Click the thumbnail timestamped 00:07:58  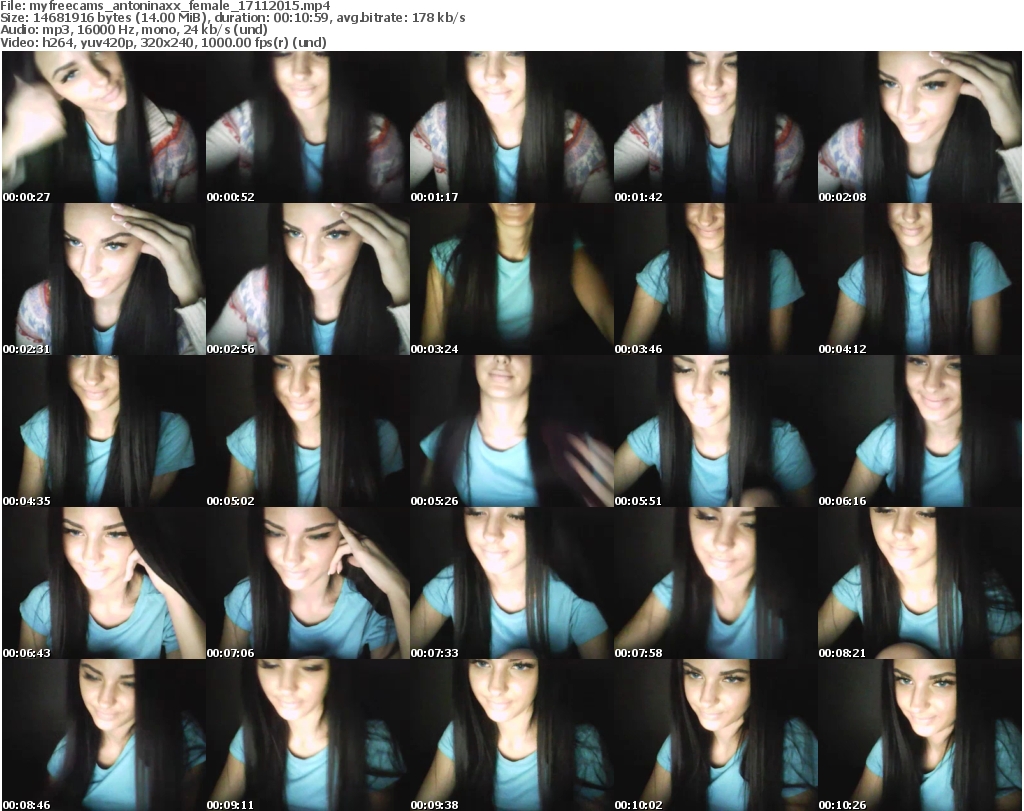coord(716,583)
